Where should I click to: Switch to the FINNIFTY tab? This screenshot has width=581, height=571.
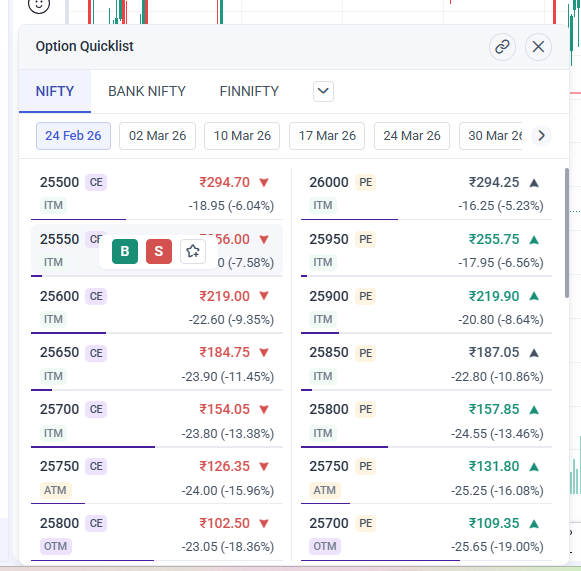pyautogui.click(x=249, y=91)
